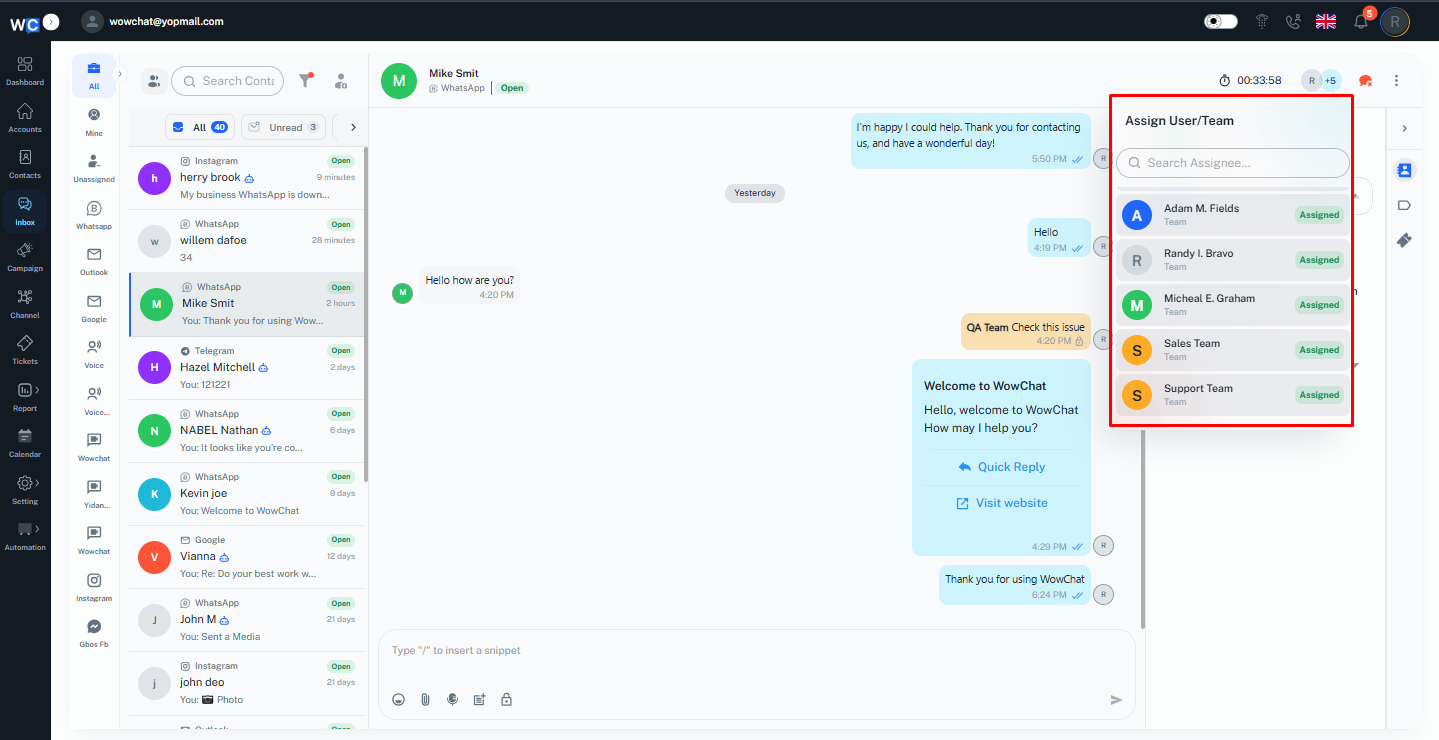
Task: Open the Channel section
Action: click(25, 303)
